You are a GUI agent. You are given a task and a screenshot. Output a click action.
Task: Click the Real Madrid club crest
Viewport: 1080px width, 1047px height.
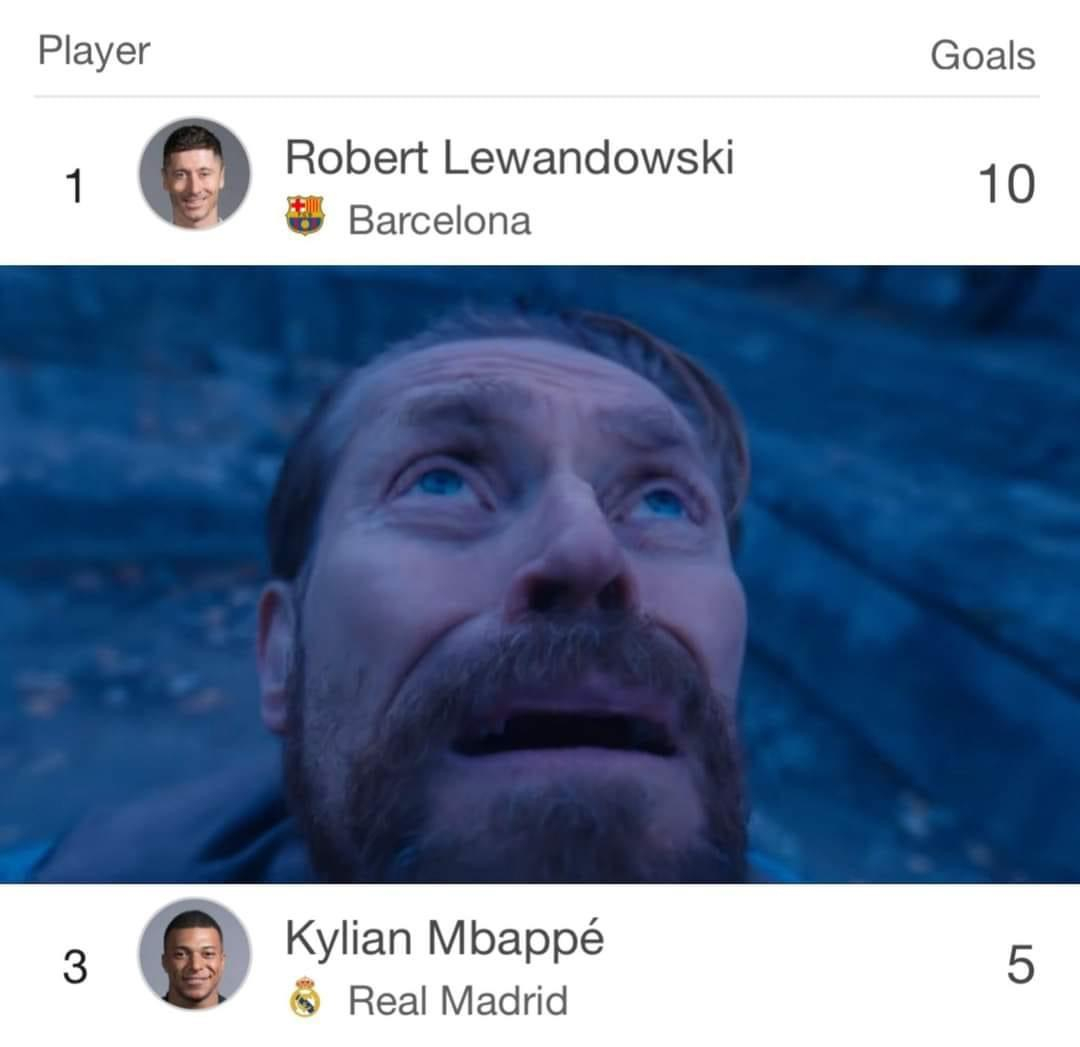pos(305,998)
